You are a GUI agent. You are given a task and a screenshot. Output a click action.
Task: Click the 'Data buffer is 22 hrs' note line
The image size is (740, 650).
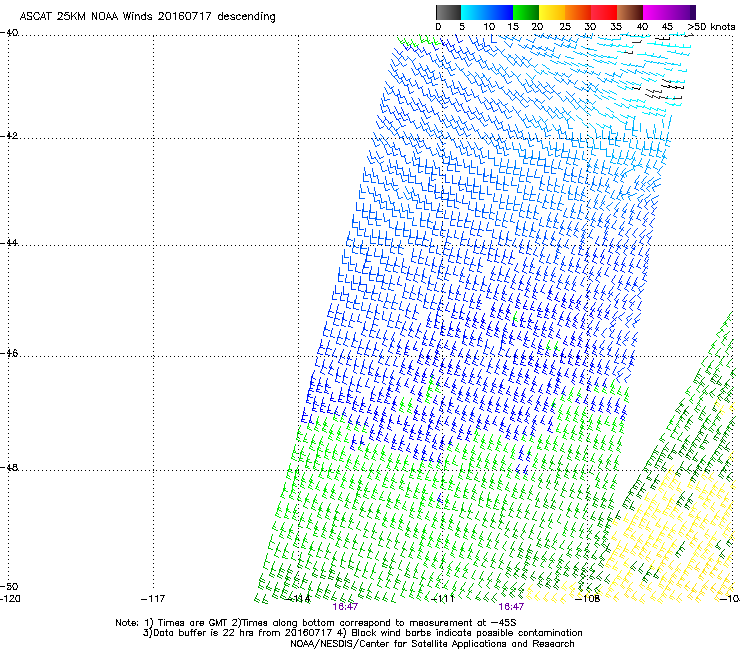362,633
